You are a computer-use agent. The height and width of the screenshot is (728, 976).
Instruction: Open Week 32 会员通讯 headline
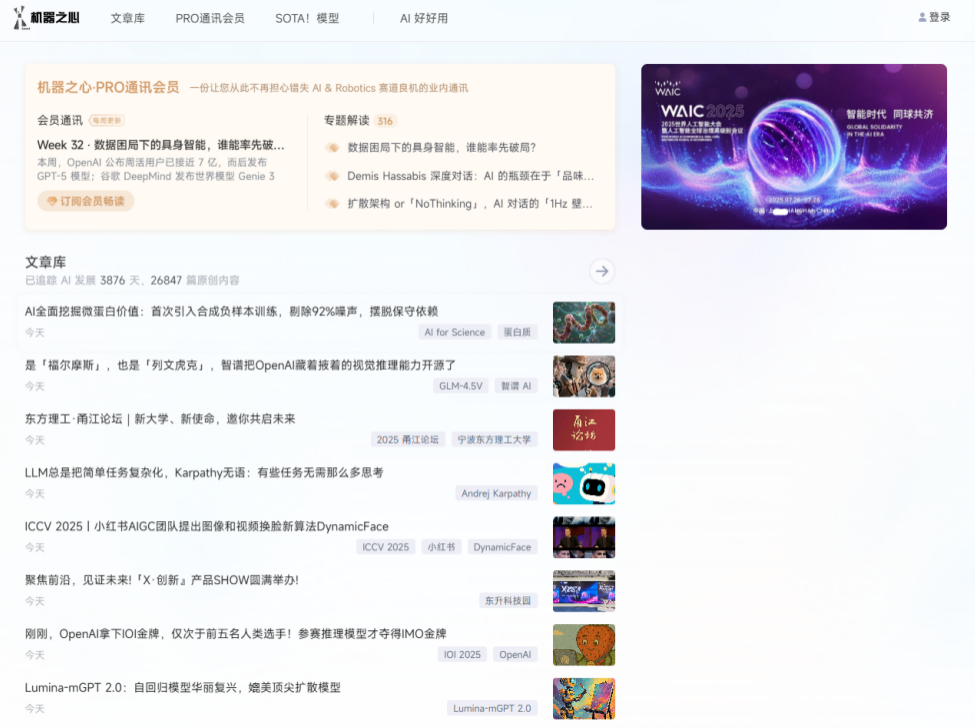[x=161, y=145]
